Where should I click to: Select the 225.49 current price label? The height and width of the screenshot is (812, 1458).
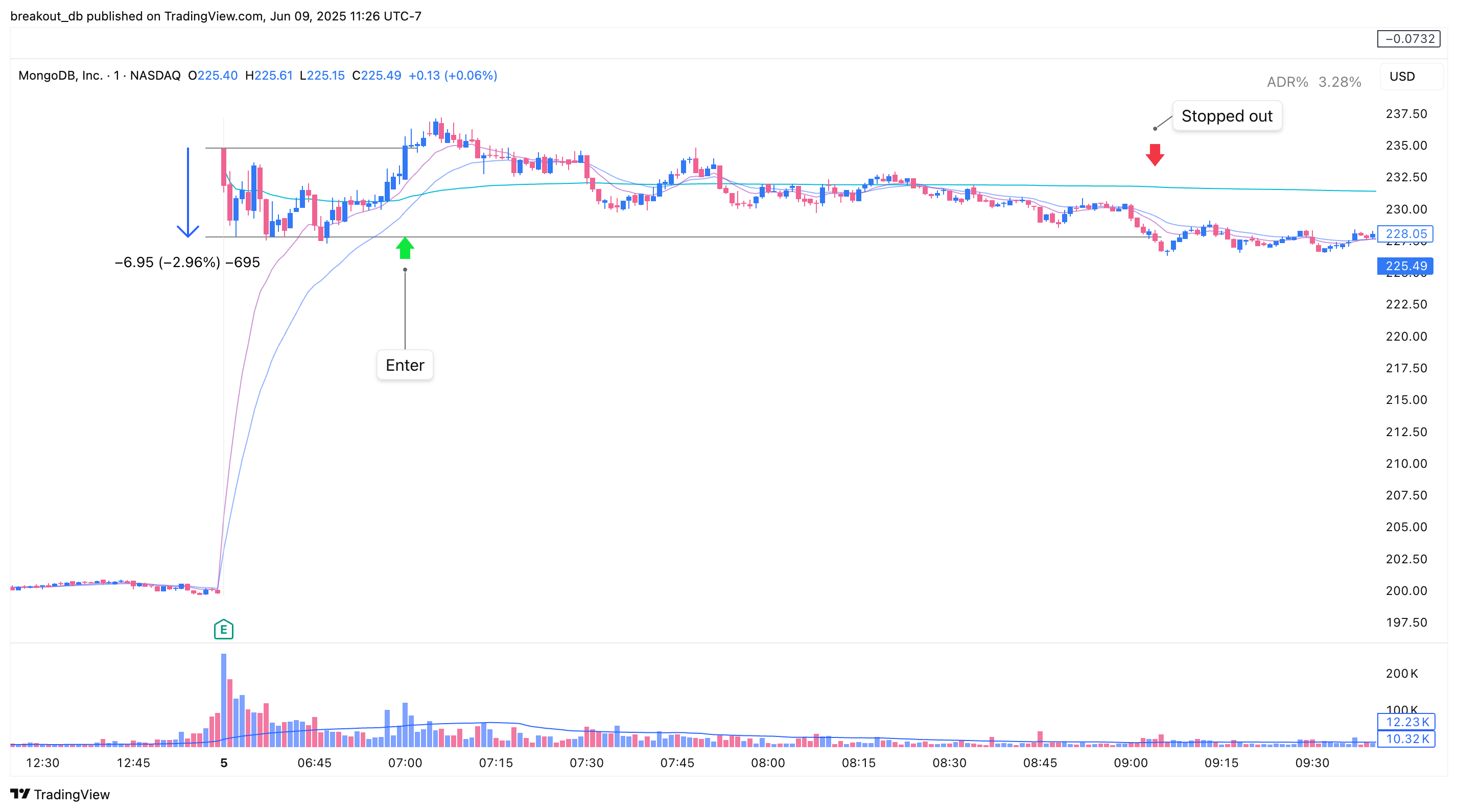(1405, 267)
